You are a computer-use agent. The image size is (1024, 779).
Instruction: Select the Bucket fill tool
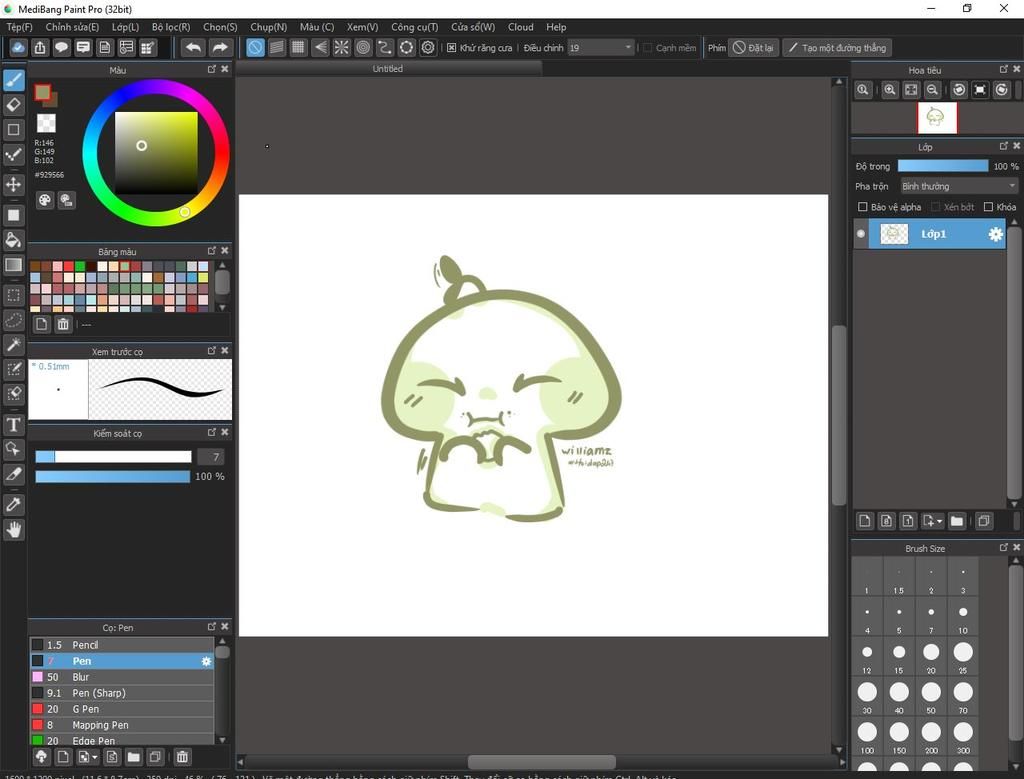click(x=14, y=239)
